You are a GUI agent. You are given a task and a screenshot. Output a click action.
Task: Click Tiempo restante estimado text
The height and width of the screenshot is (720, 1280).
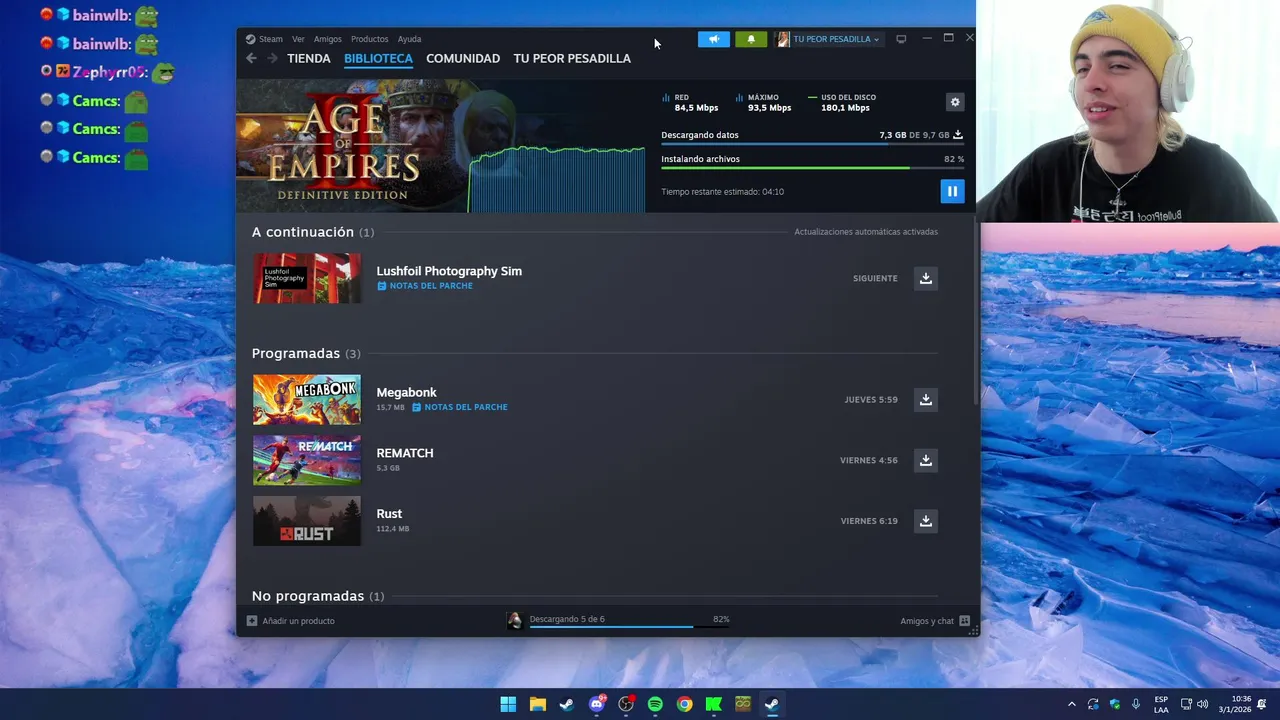tap(722, 192)
